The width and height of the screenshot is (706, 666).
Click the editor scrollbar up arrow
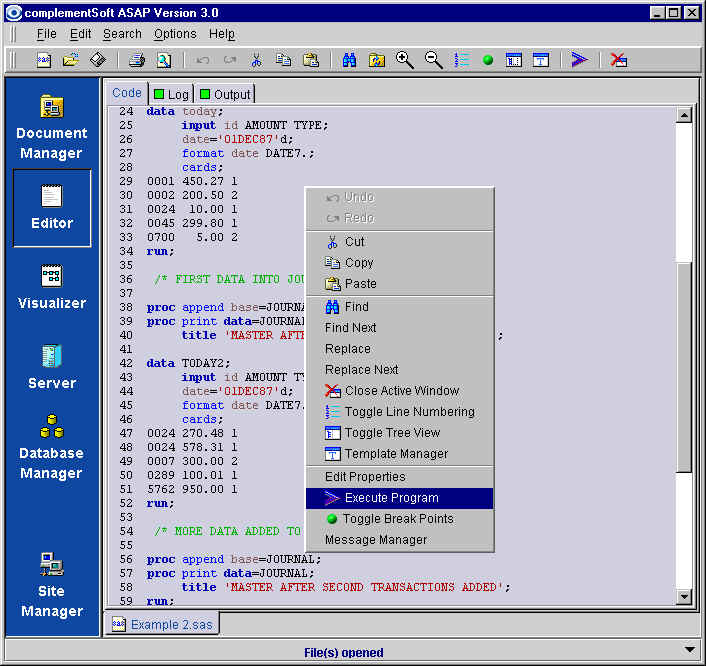(x=684, y=115)
